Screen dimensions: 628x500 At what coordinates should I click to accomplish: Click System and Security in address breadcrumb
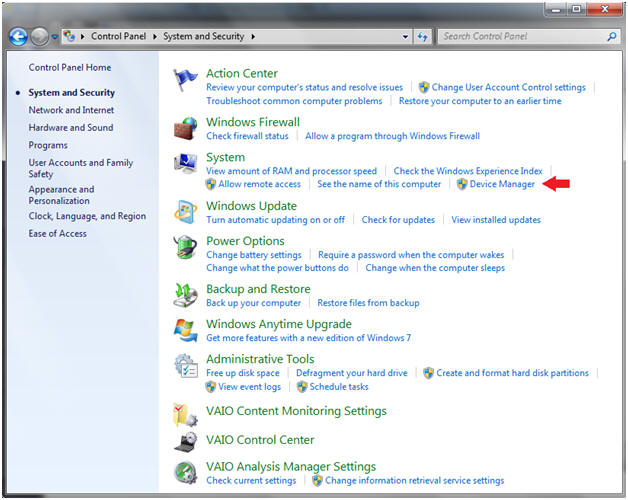pos(203,36)
